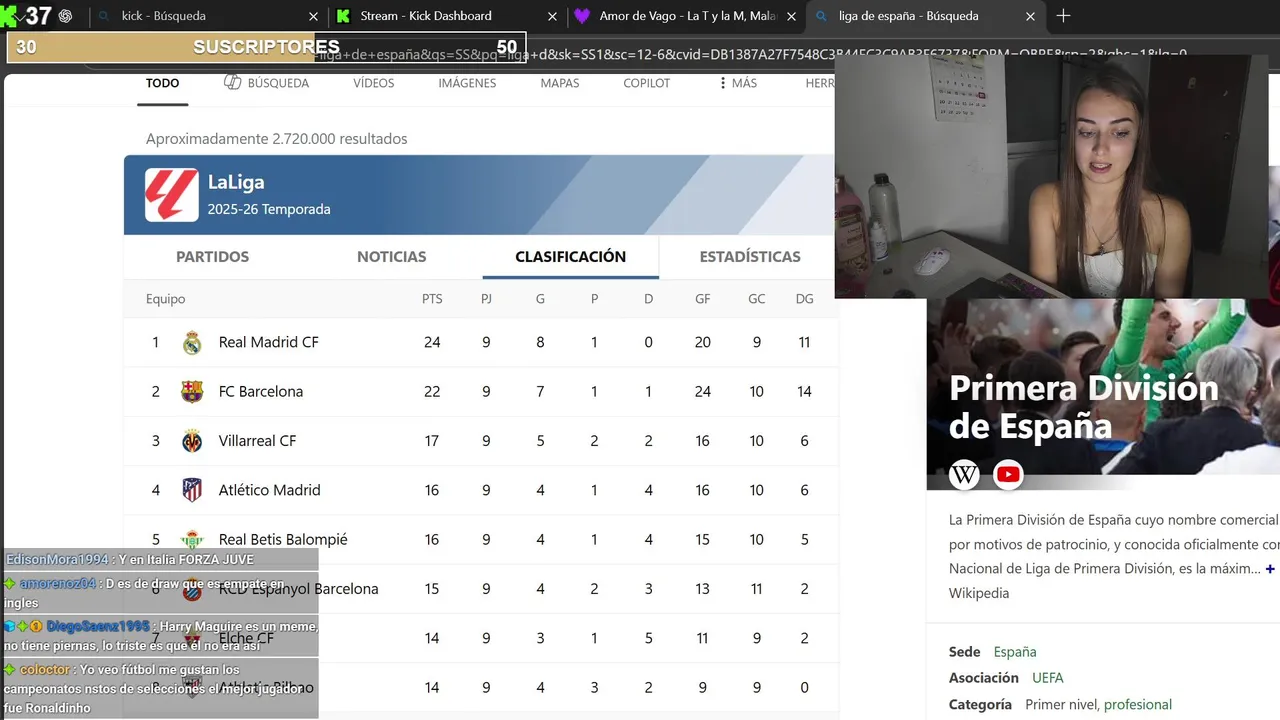Click the 'Wikipedia' source link below description
Viewport: 1280px width, 720px height.
[979, 593]
